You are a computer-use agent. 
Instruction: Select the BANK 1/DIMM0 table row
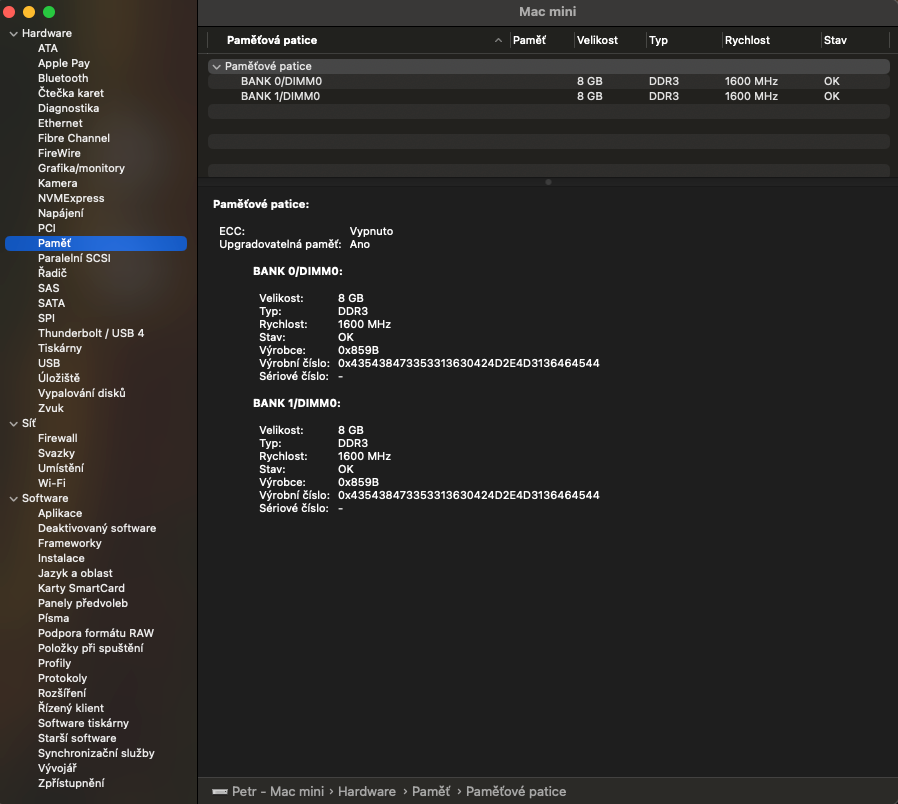coord(548,96)
